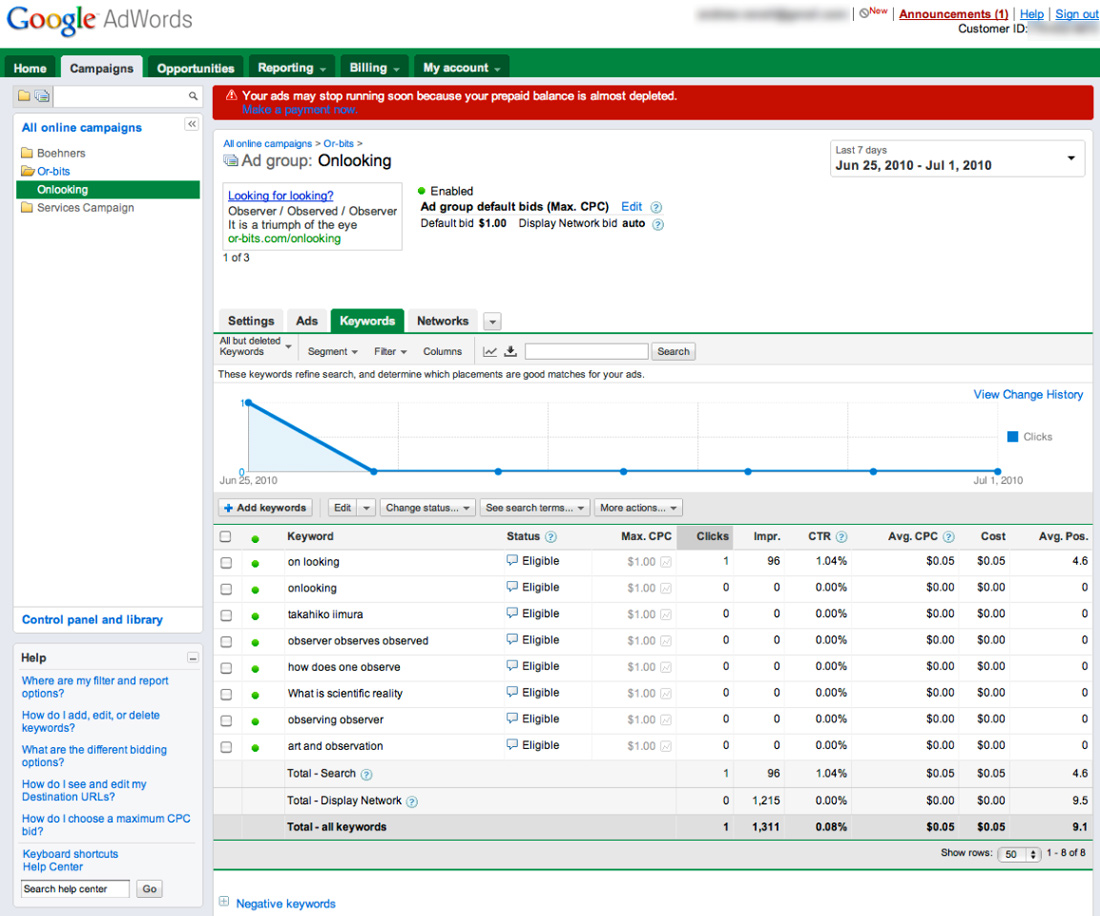Check the box for 'on looking' keyword
Image resolution: width=1100 pixels, height=916 pixels.
(x=226, y=563)
